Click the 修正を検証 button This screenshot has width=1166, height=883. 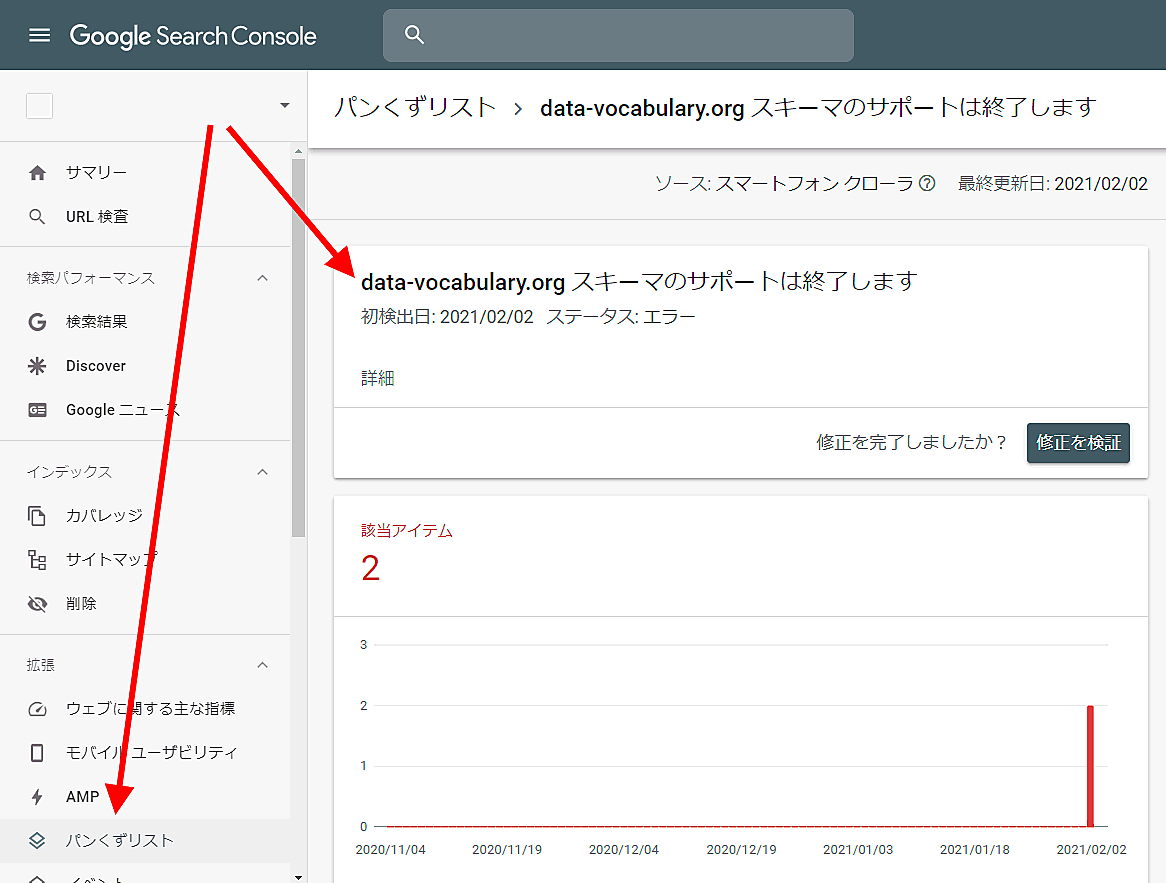(1078, 443)
